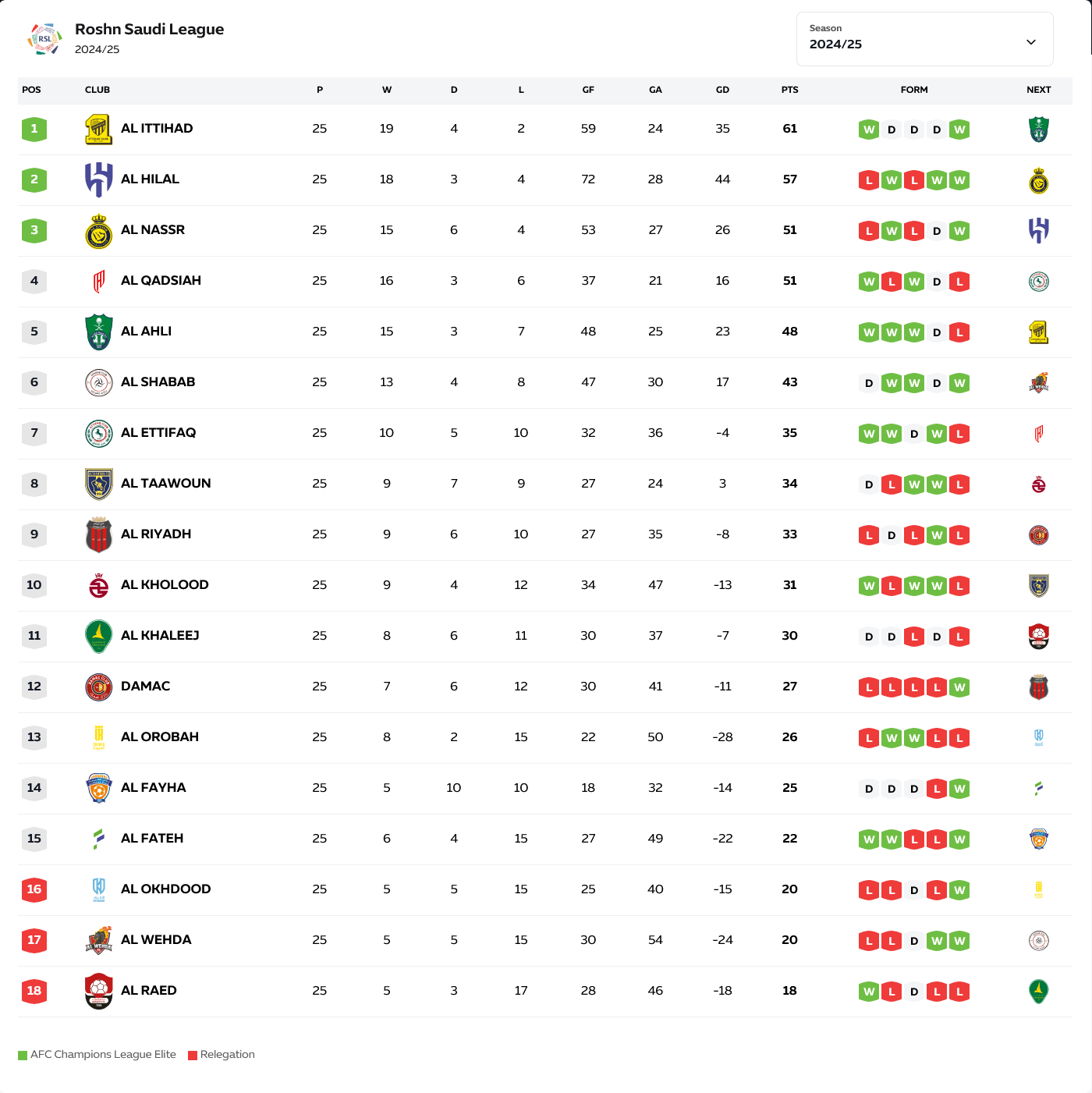The width and height of the screenshot is (1092, 1093).
Task: Click the Al Ahli club crest
Action: 98,332
